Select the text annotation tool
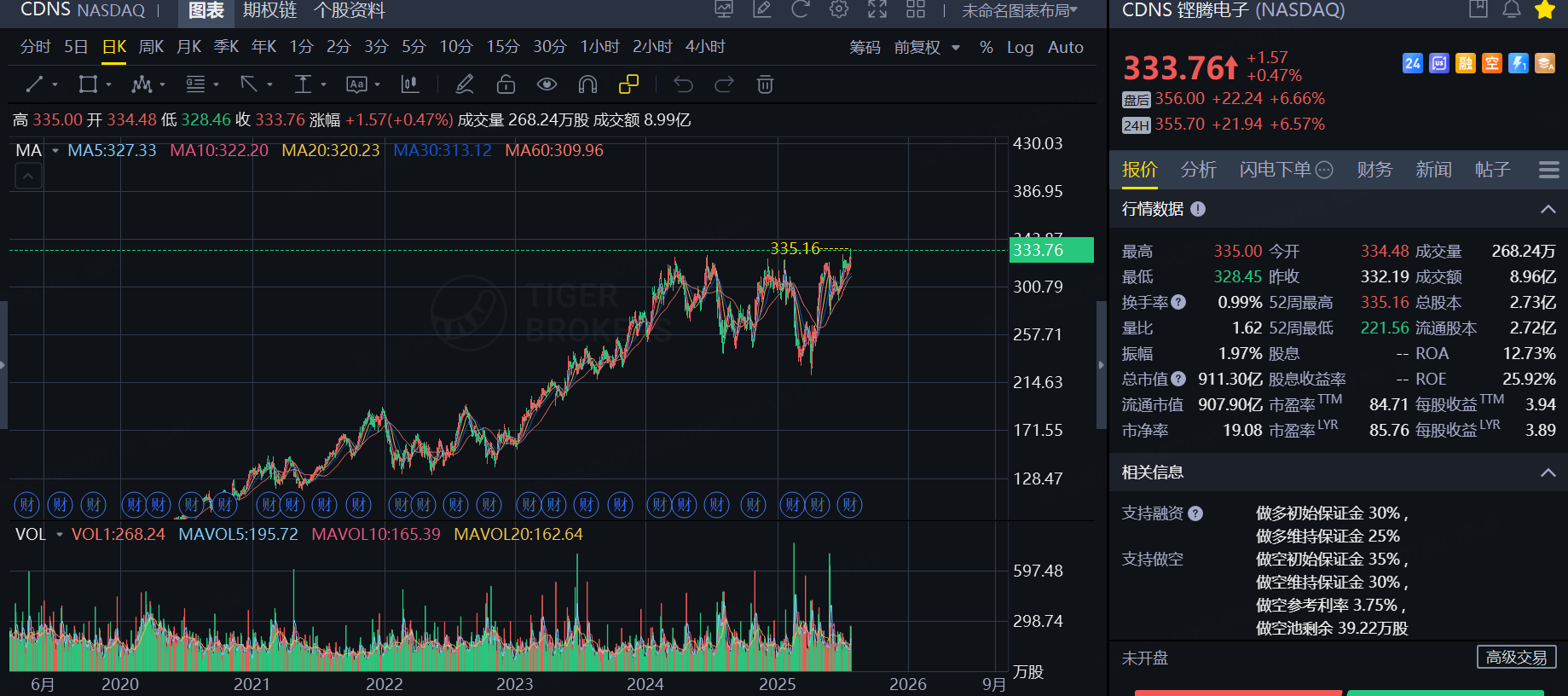The image size is (1568, 696). click(356, 84)
